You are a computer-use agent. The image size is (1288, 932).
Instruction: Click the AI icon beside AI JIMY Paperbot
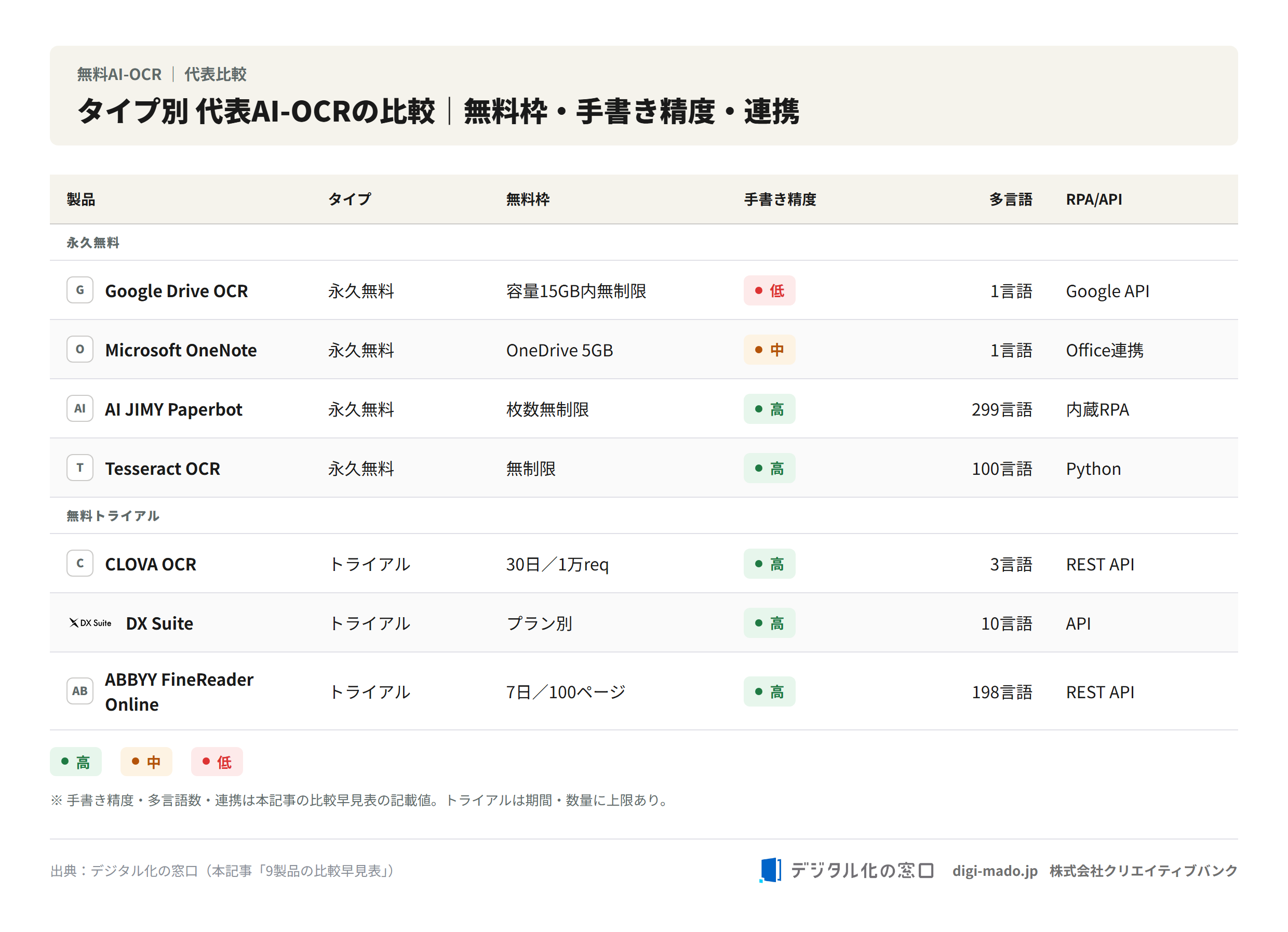80,408
